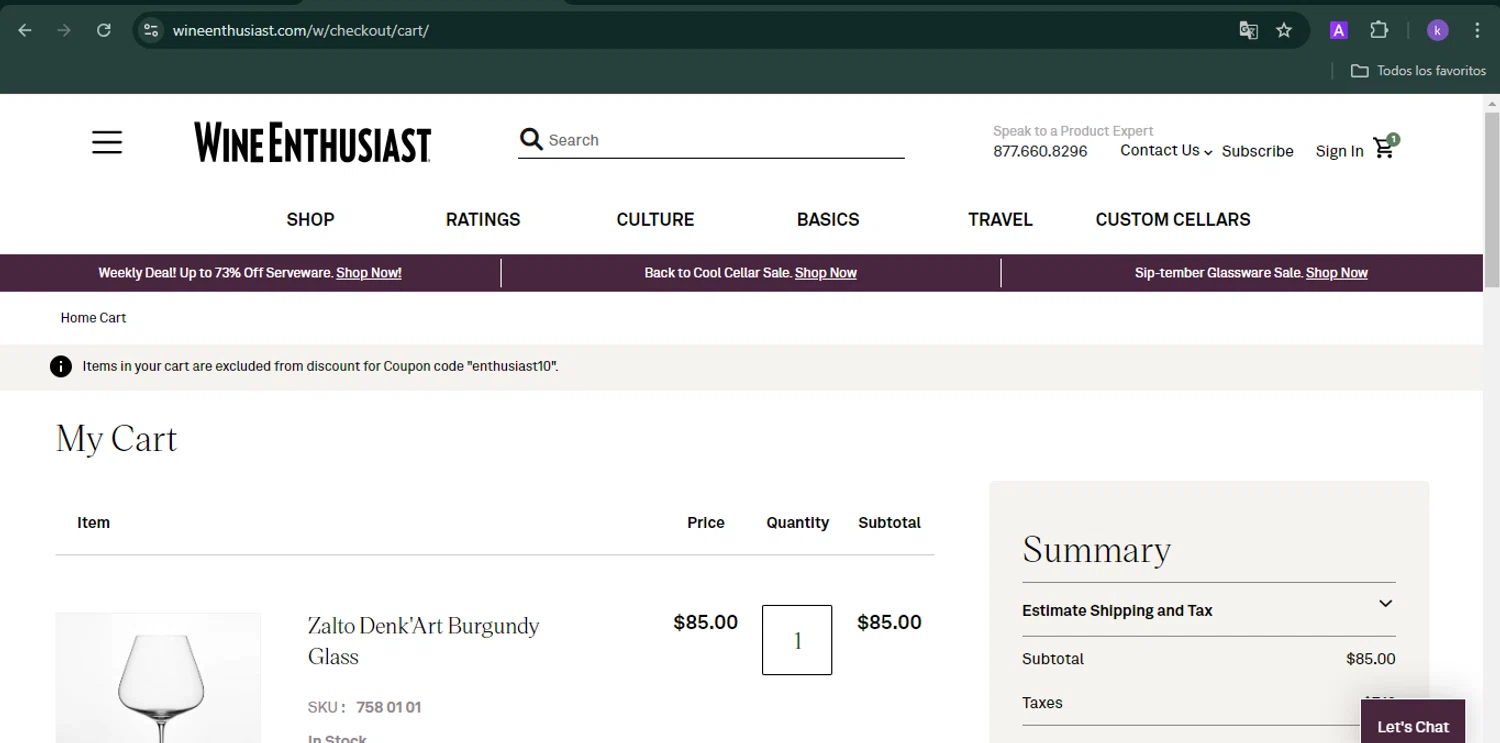Viewport: 1500px width, 743px height.
Task: Click the Burgundy glass product thumbnail
Action: point(158,678)
